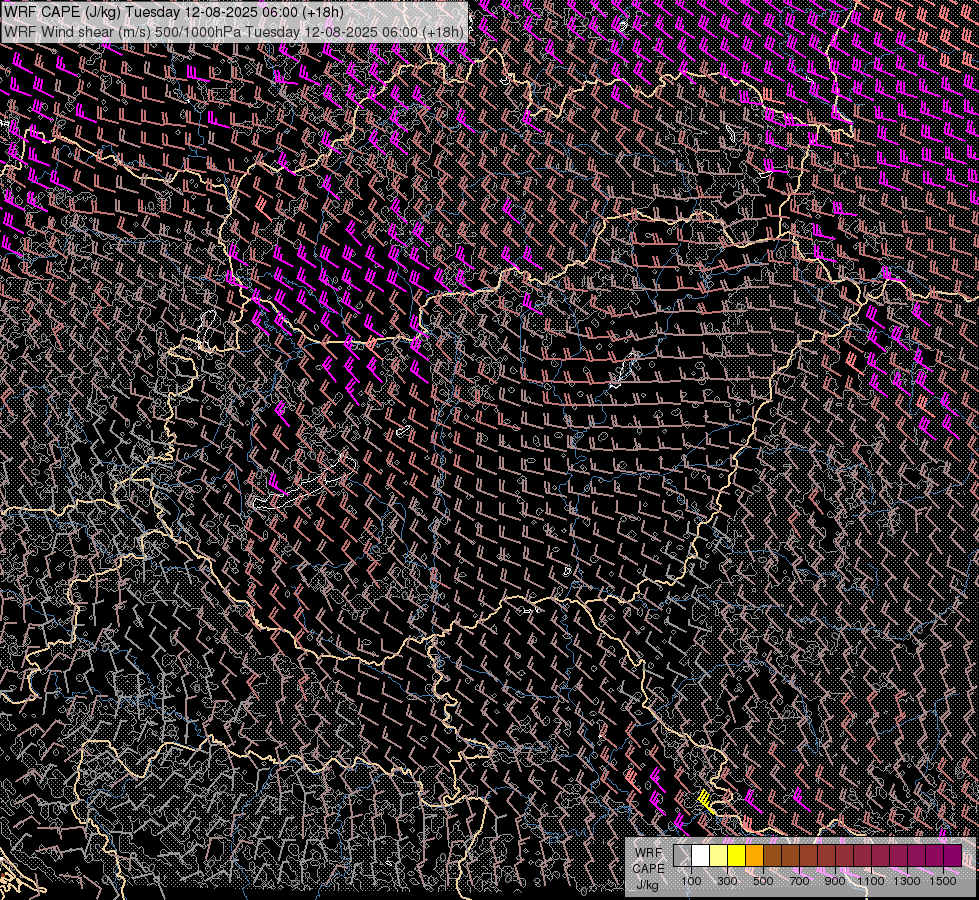The width and height of the screenshot is (979, 900).
Task: Click the legend label 100
Action: (691, 881)
